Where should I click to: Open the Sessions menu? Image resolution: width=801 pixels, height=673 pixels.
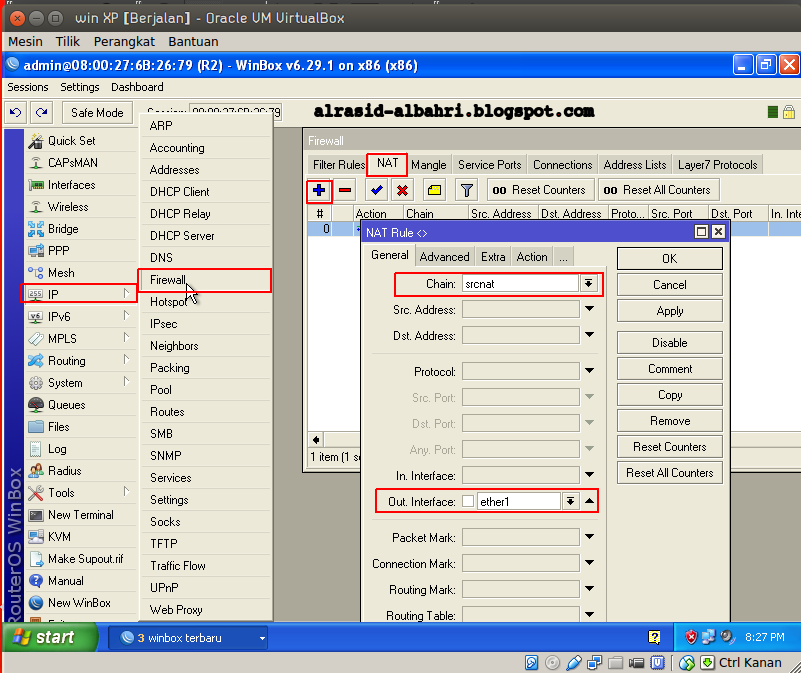28,87
